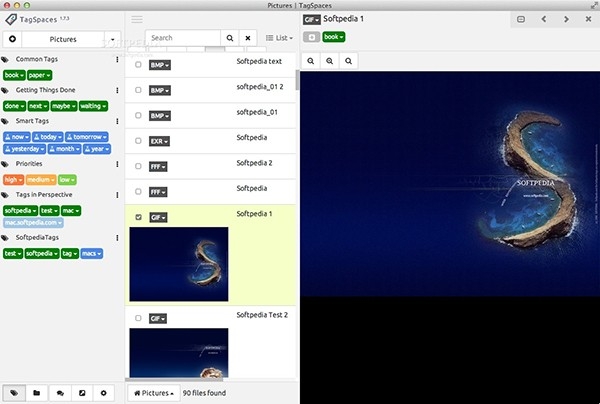The image size is (600, 404).
Task: Check the box for softpedia_01
Action: [x=138, y=115]
